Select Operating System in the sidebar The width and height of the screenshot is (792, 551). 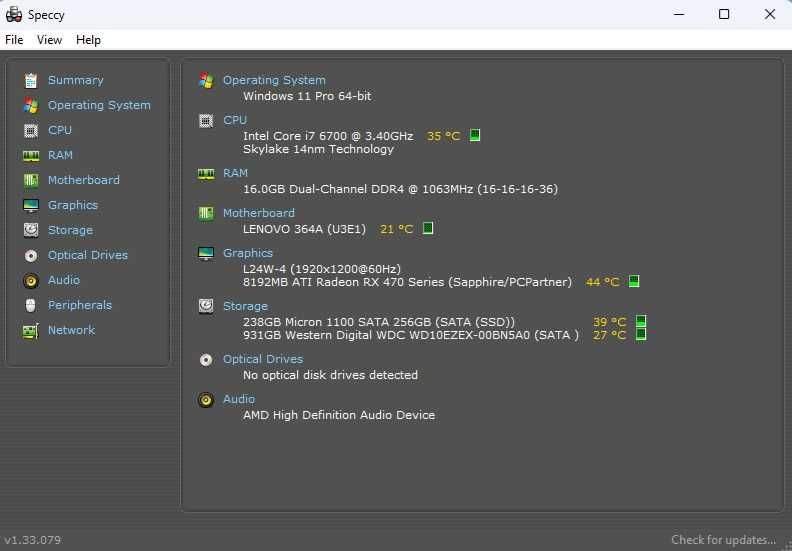pyautogui.click(x=99, y=105)
